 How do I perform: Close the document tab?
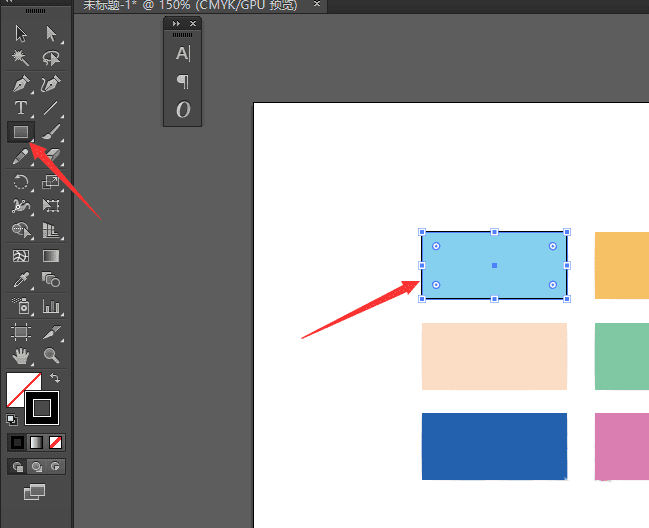click(317, 4)
